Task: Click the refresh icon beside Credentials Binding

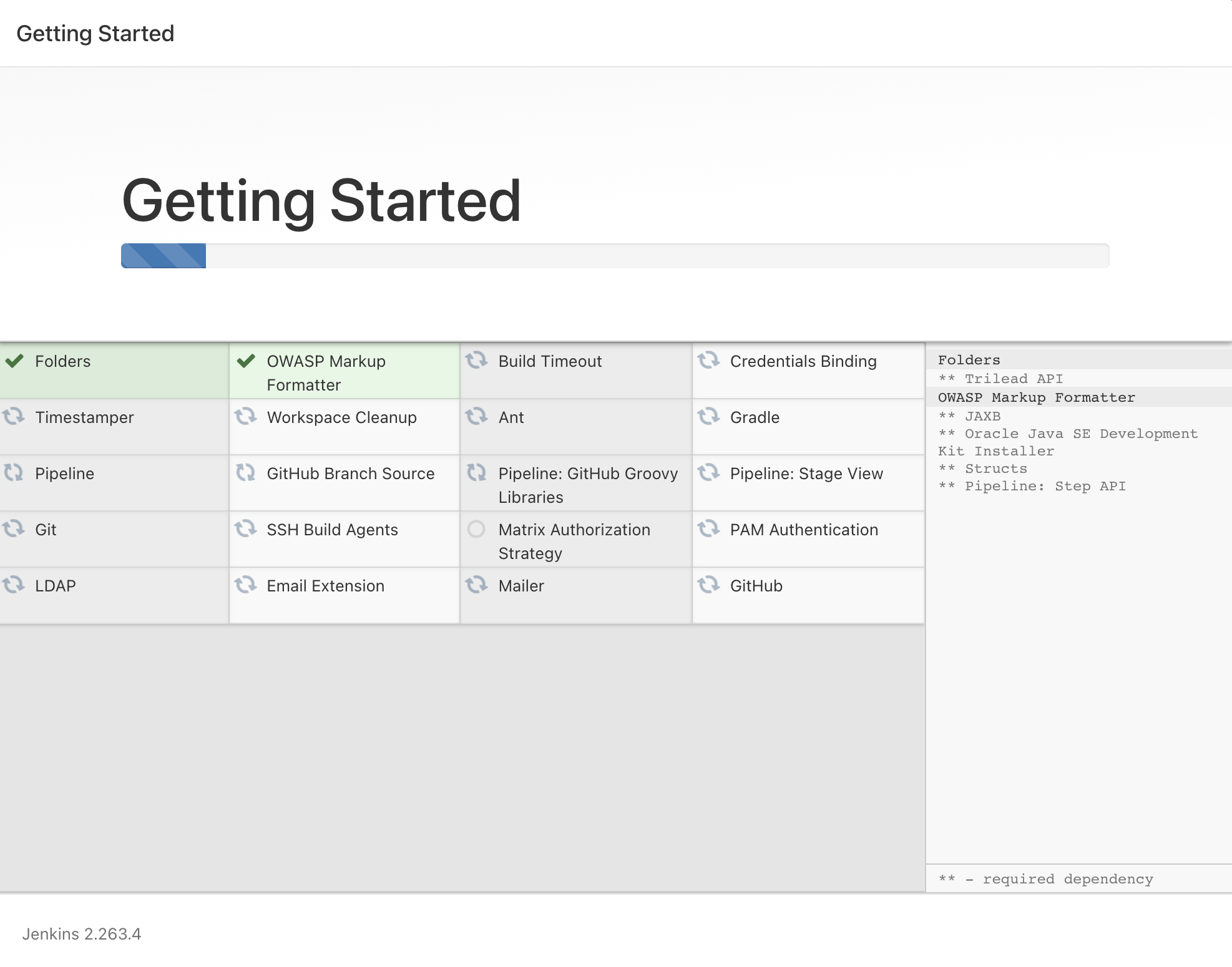Action: [x=708, y=360]
